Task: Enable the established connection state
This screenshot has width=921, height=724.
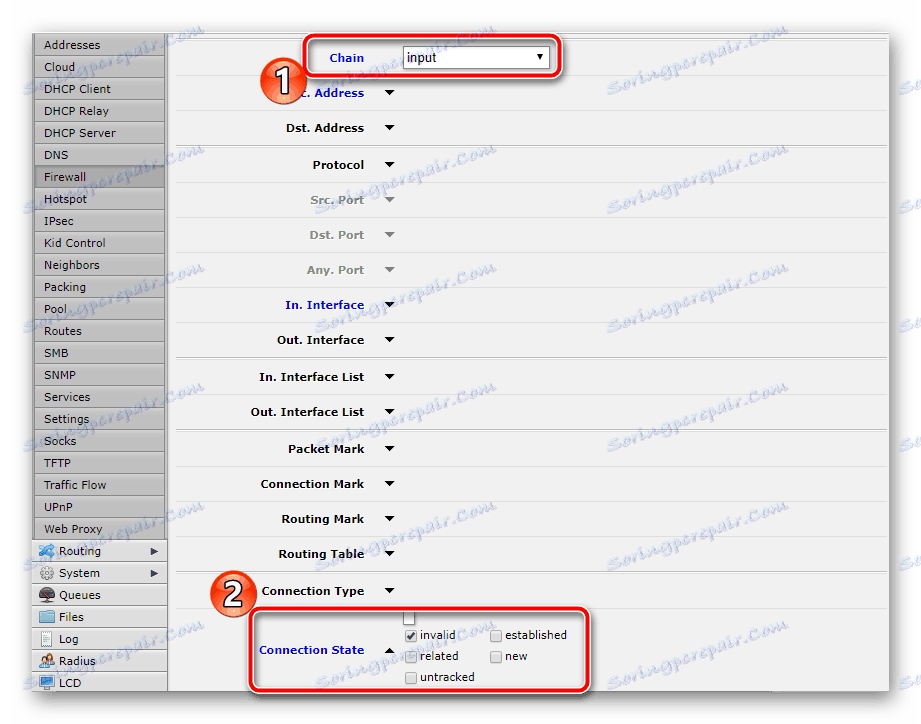Action: [496, 636]
